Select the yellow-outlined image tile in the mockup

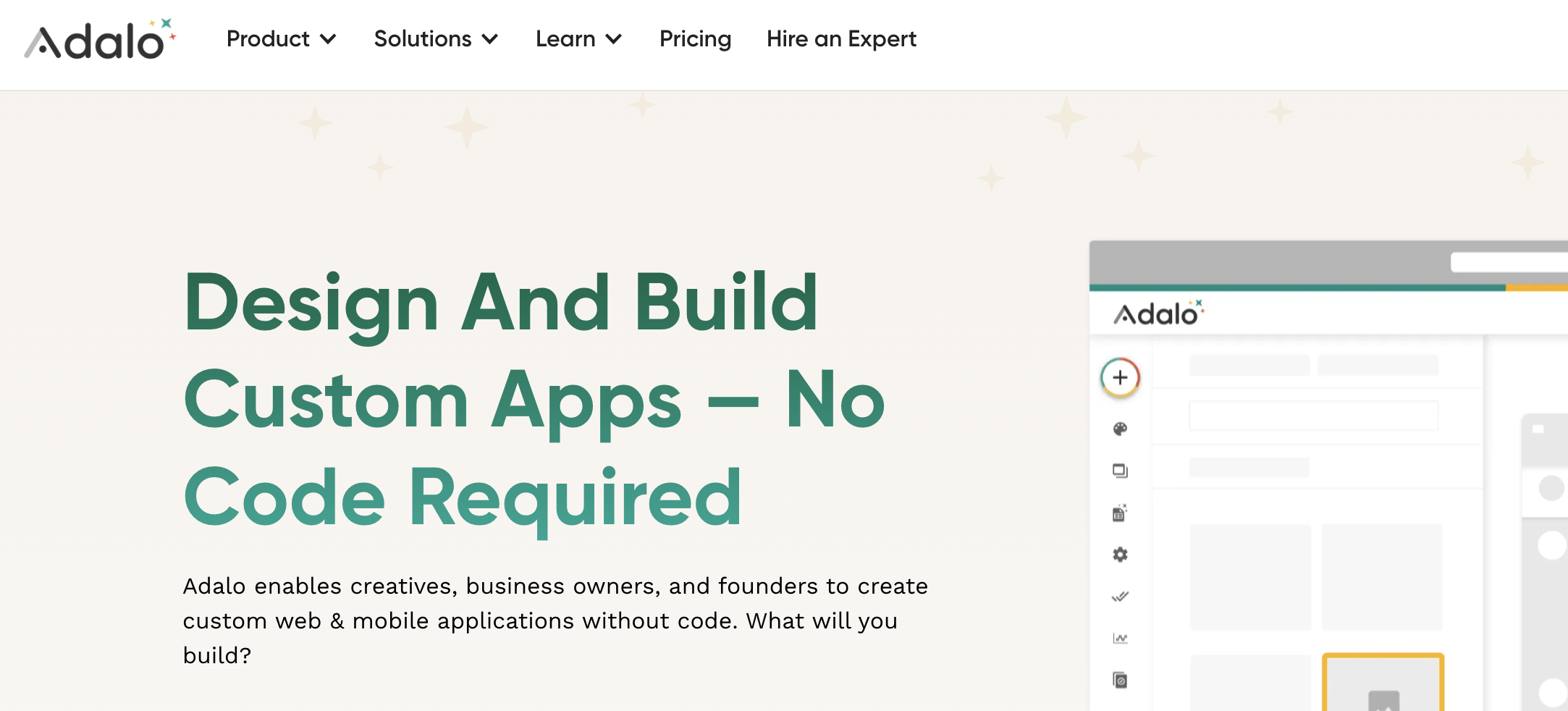(1383, 682)
